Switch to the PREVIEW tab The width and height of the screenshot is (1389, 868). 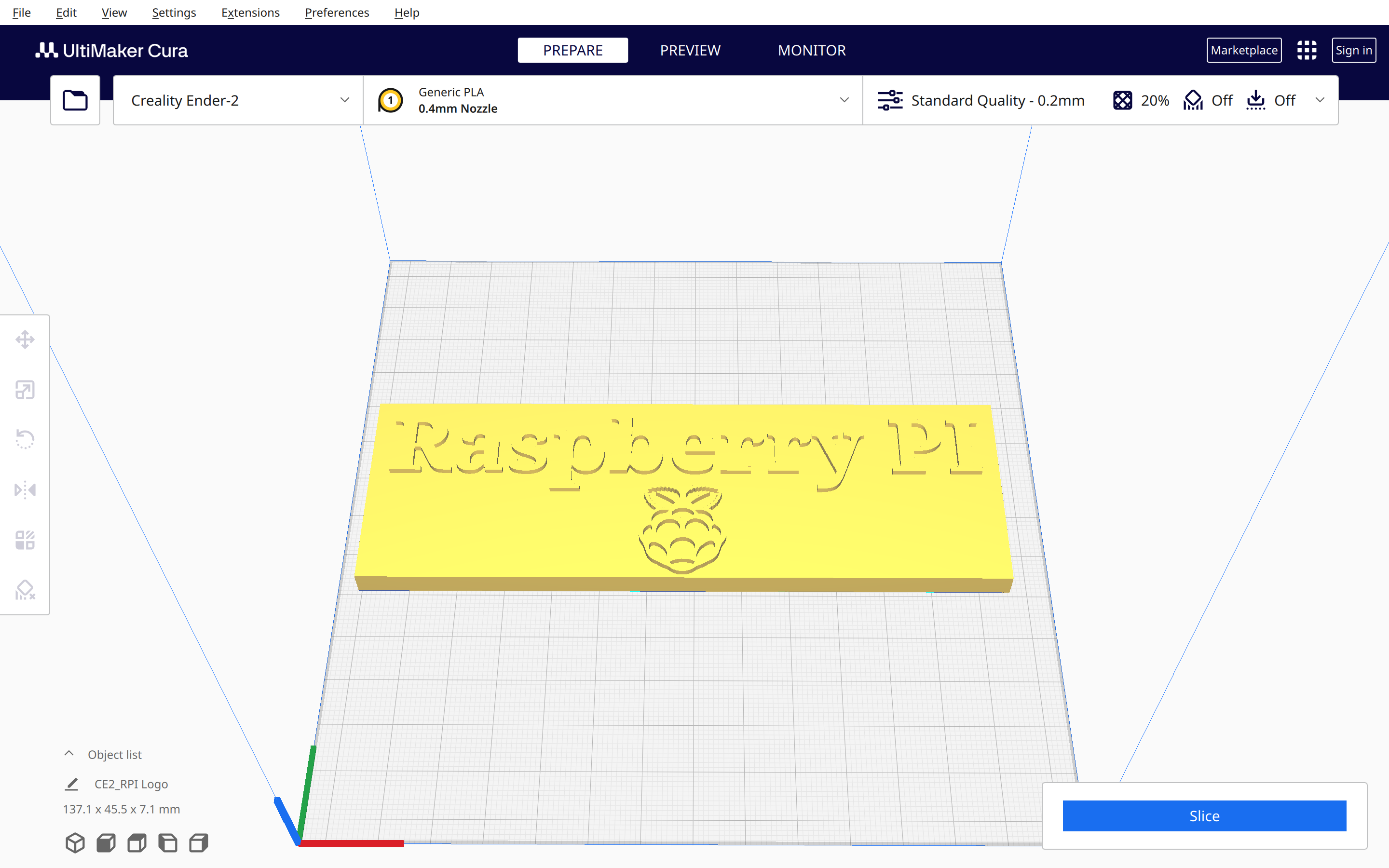pyautogui.click(x=691, y=50)
